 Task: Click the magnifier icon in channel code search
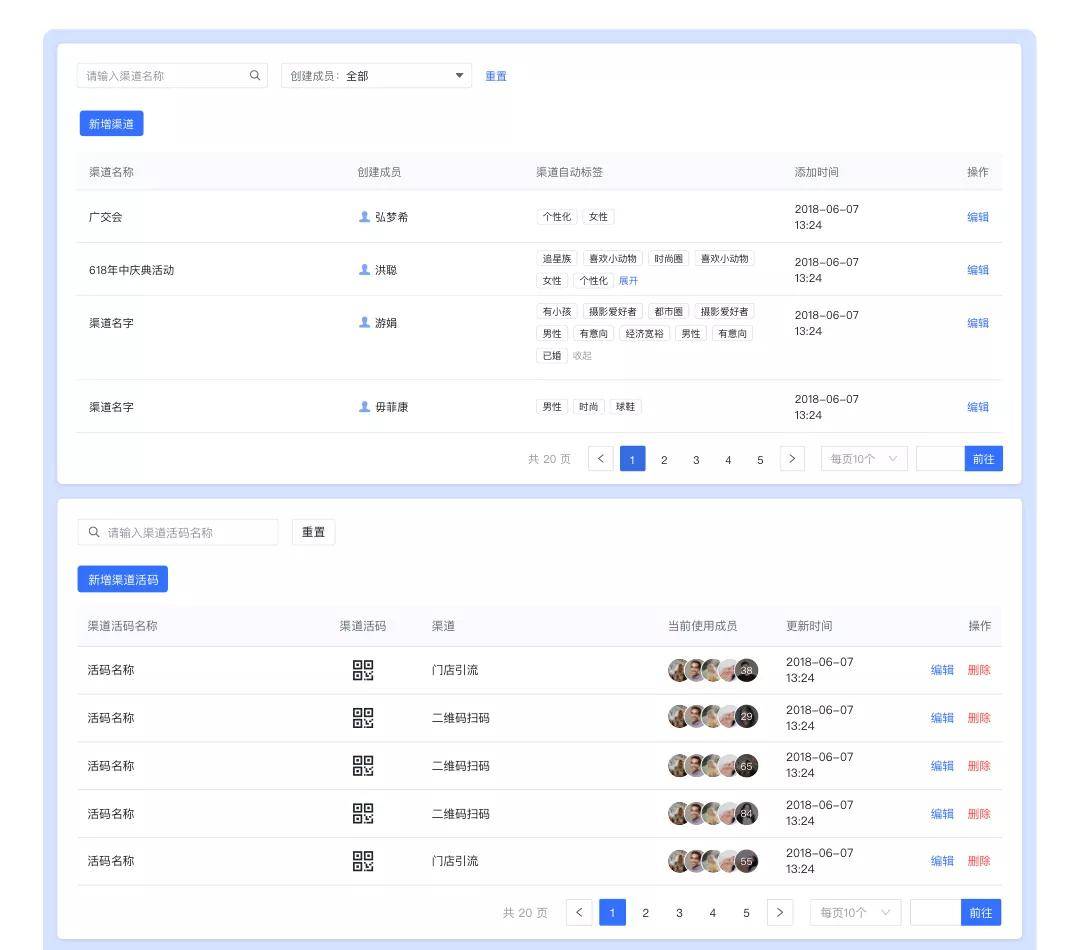click(94, 532)
